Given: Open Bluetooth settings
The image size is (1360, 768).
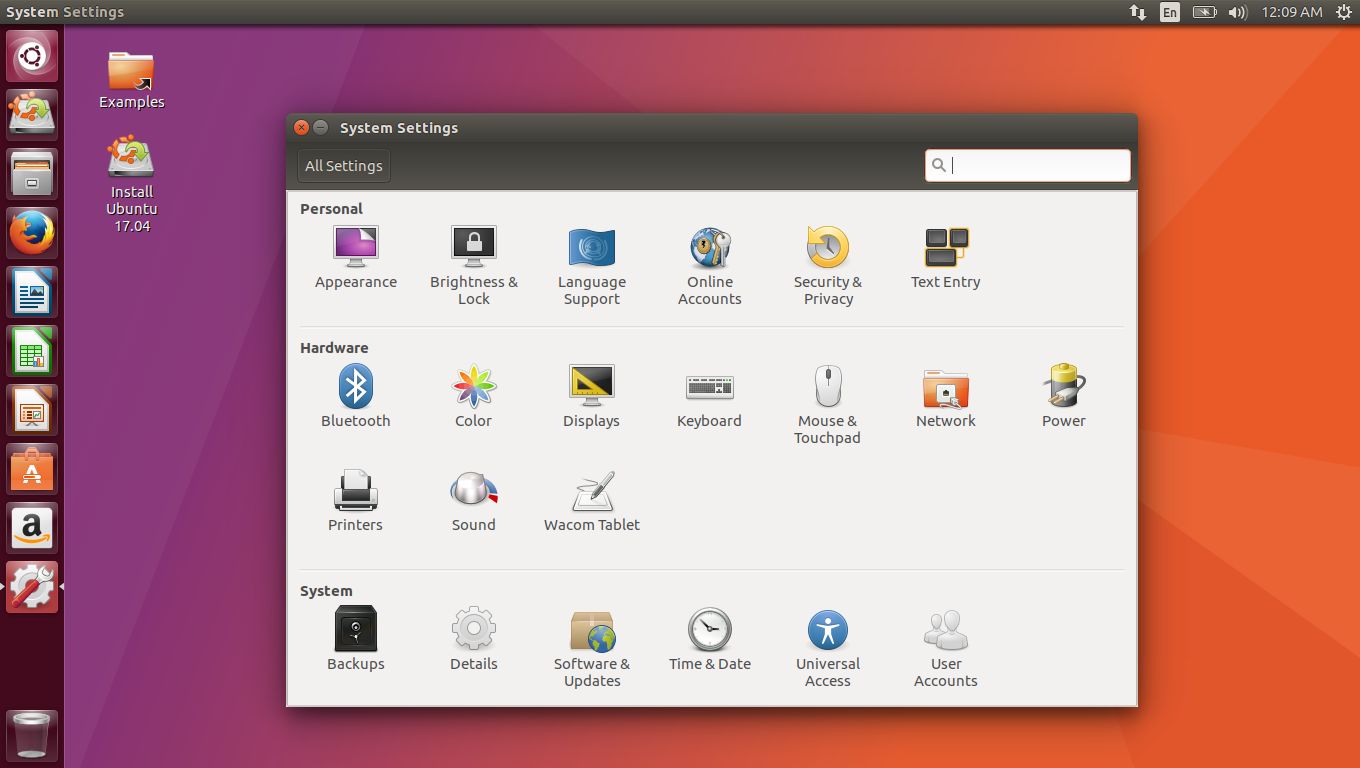Looking at the screenshot, I should (x=356, y=397).
